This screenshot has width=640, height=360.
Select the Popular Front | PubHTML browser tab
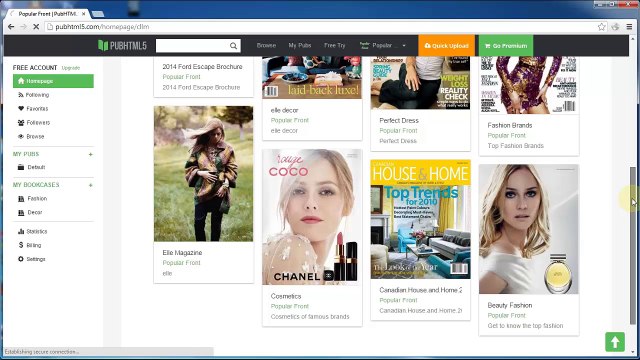point(48,13)
